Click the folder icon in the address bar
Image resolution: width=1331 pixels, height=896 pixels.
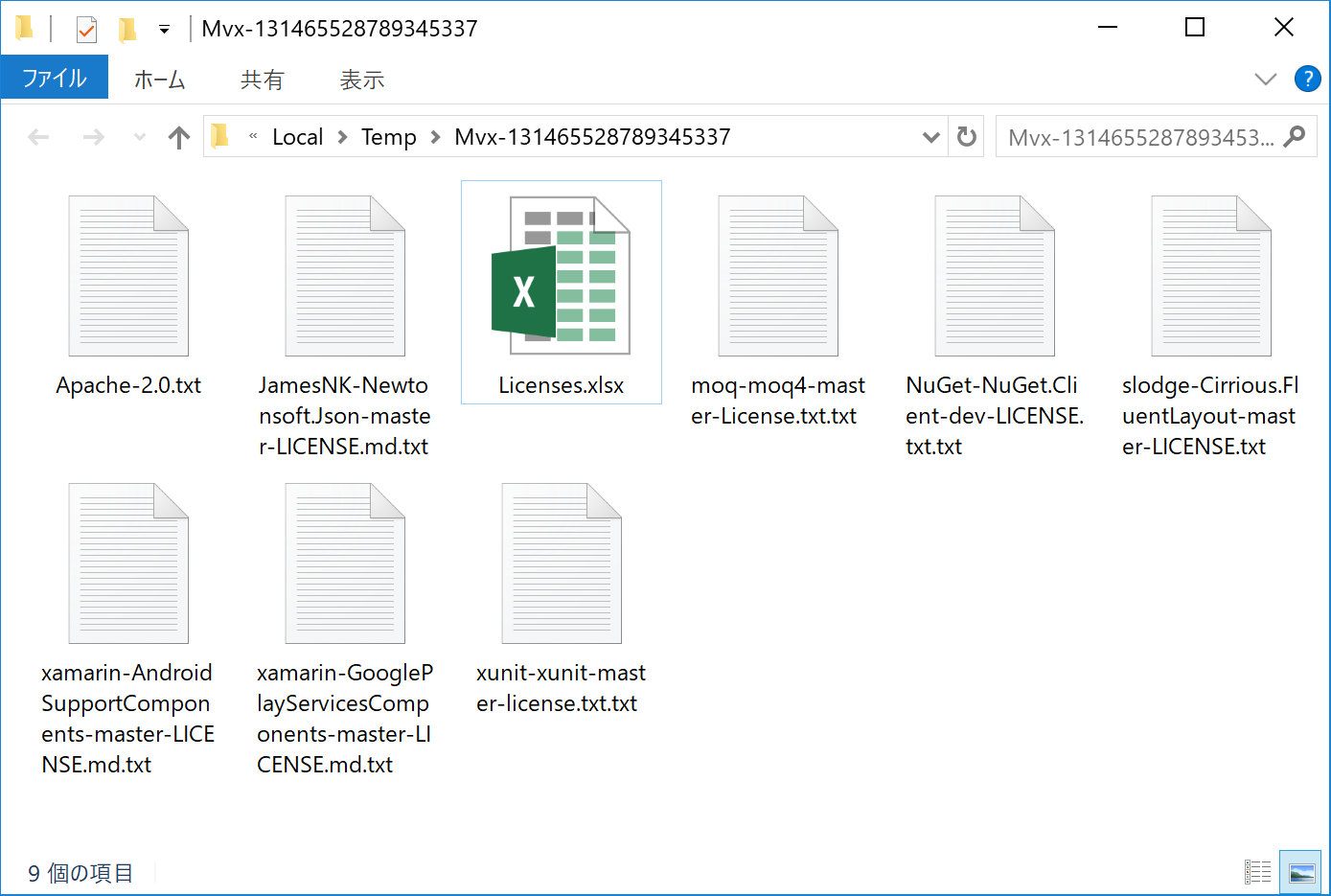219,136
